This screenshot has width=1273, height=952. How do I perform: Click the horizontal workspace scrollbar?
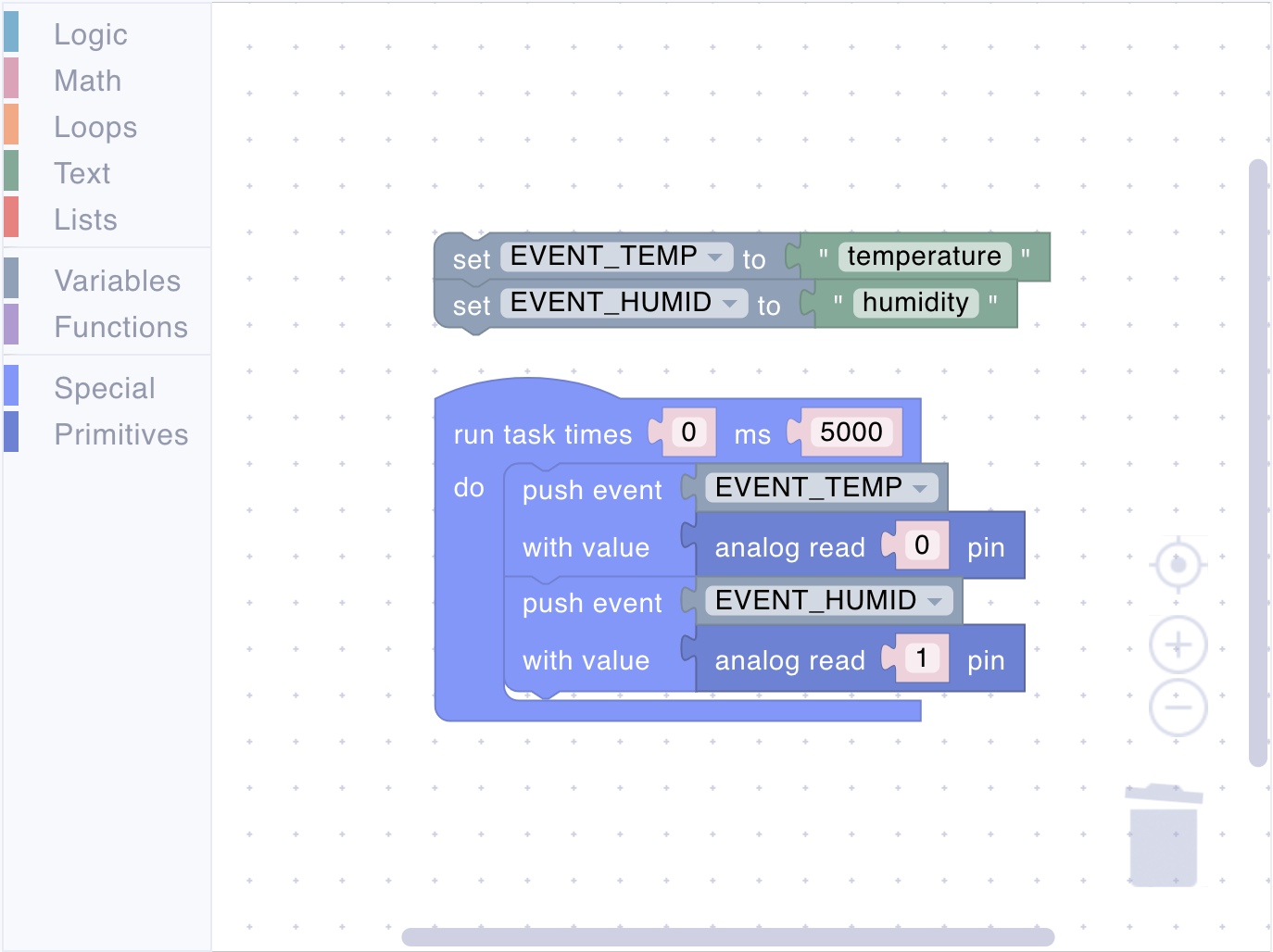[728, 937]
